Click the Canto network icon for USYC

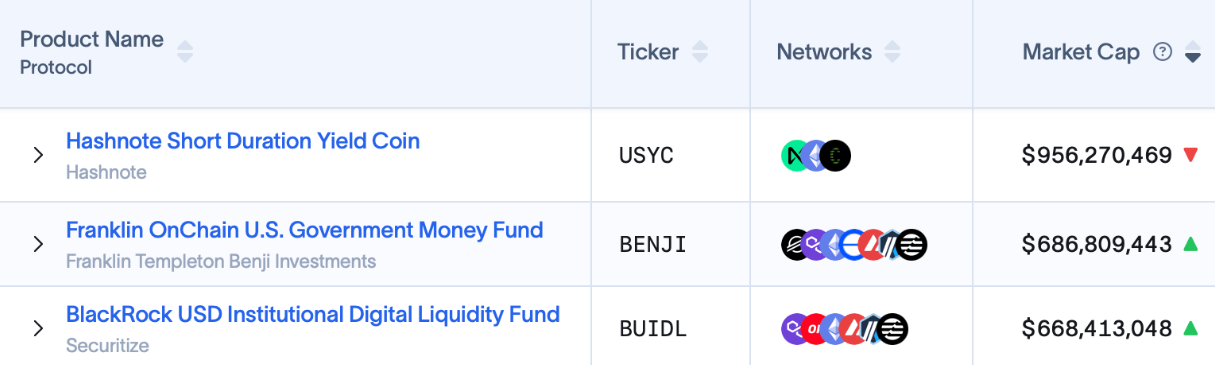pyautogui.click(x=835, y=155)
